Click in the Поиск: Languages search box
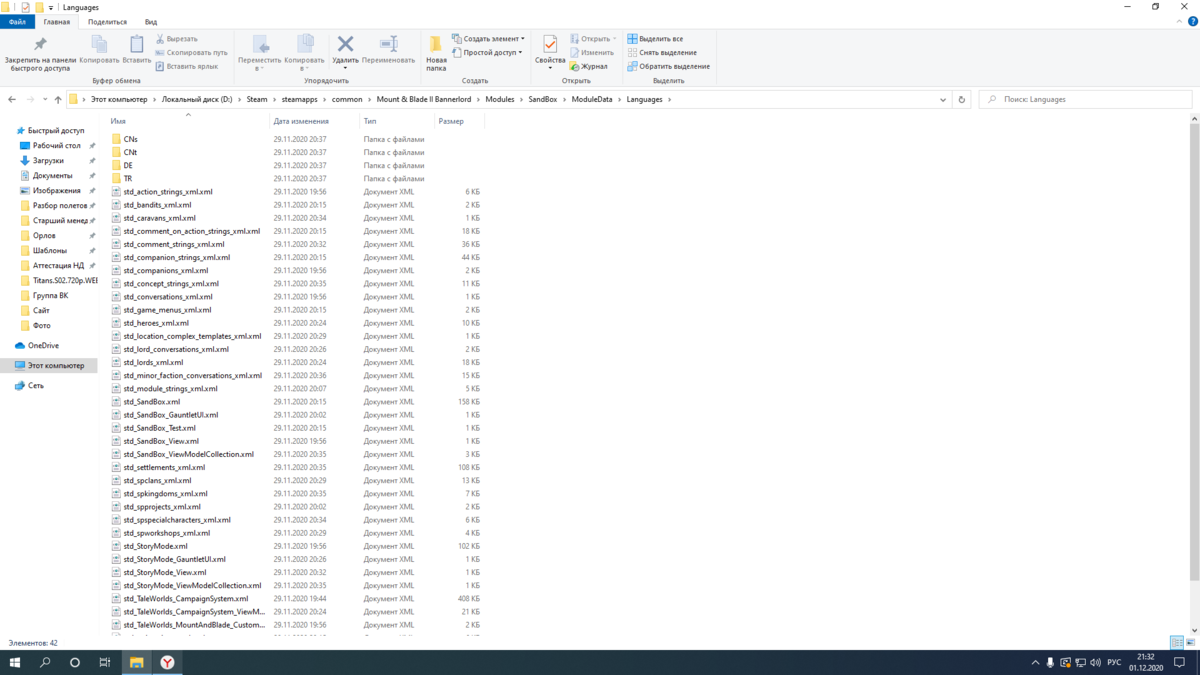This screenshot has height=675, width=1200. (x=1085, y=99)
